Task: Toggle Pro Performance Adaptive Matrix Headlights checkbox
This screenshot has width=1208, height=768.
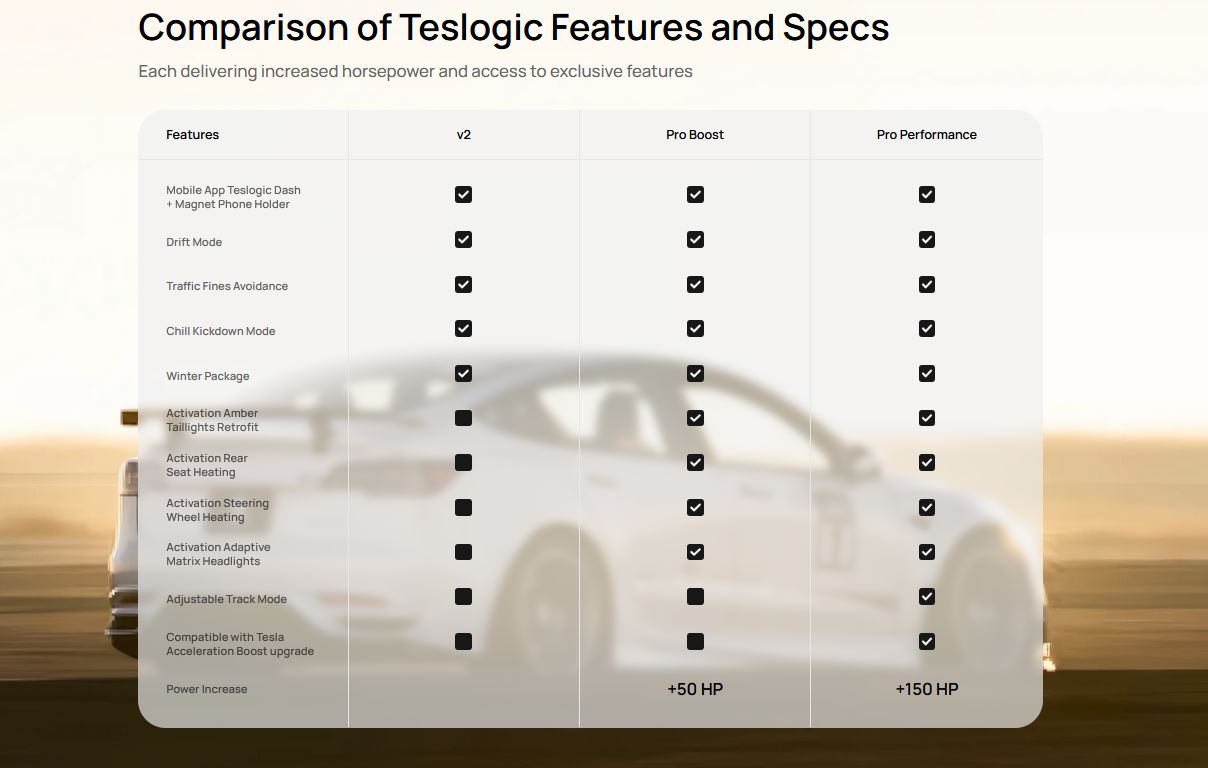Action: coord(927,552)
